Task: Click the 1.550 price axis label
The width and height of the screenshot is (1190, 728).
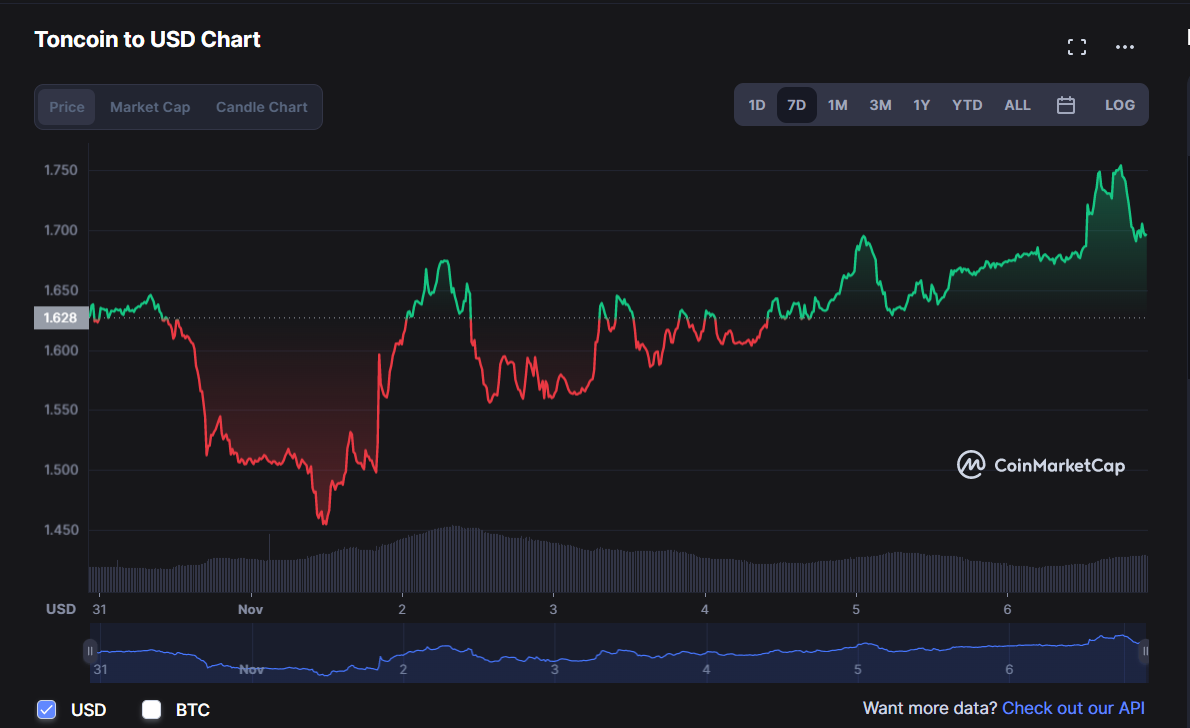Action: [x=61, y=409]
